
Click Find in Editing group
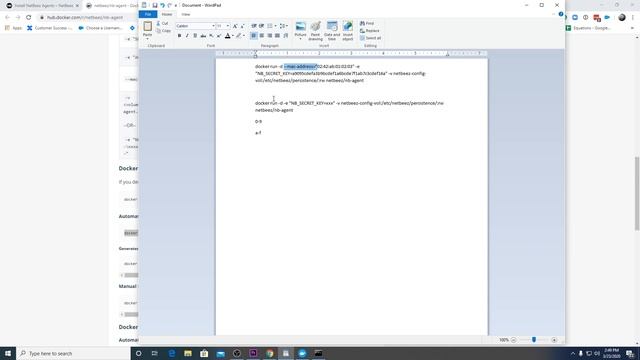pos(367,23)
